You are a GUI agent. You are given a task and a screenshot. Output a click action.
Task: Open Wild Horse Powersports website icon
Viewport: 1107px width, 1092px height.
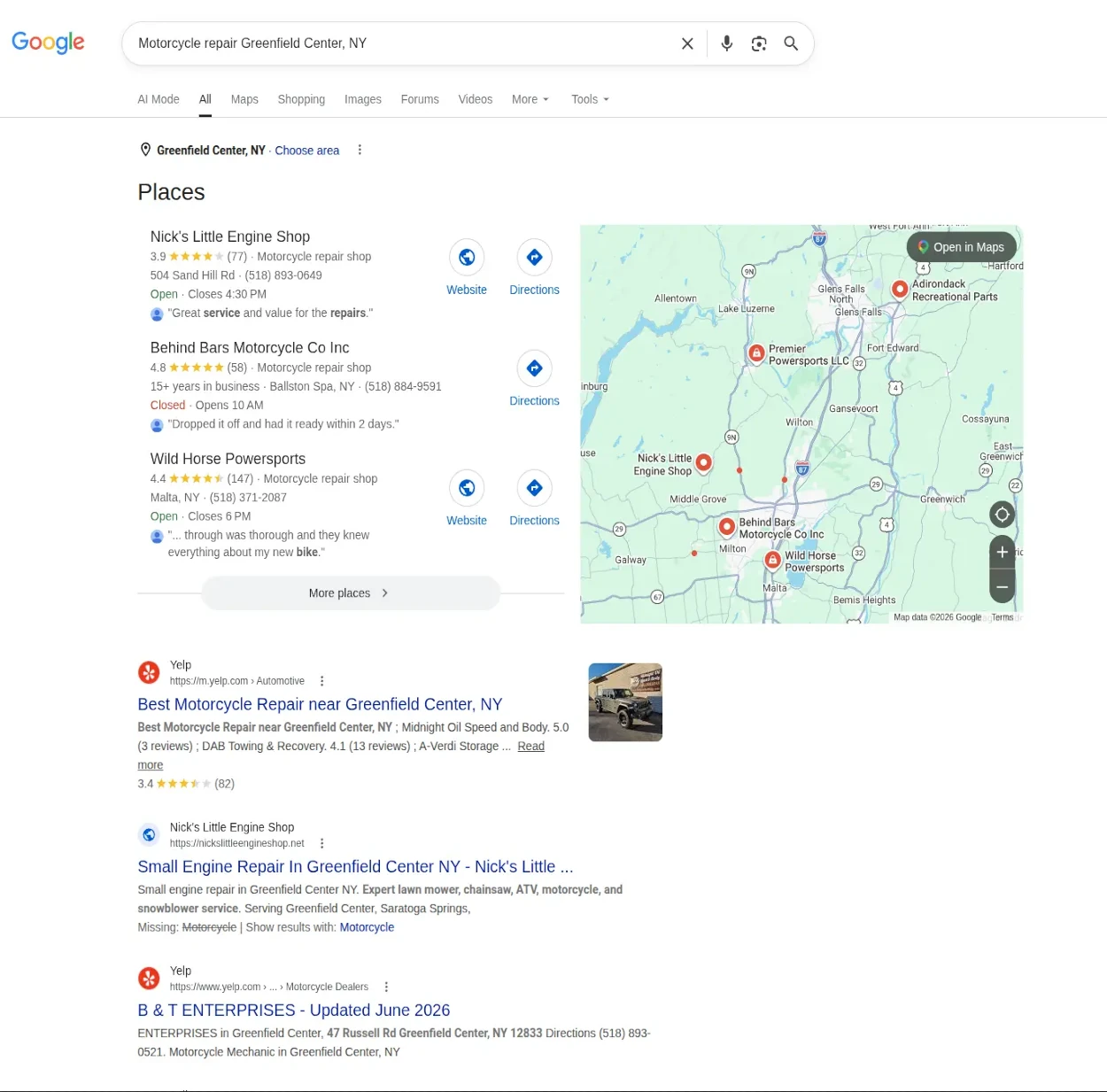pyautogui.click(x=467, y=488)
